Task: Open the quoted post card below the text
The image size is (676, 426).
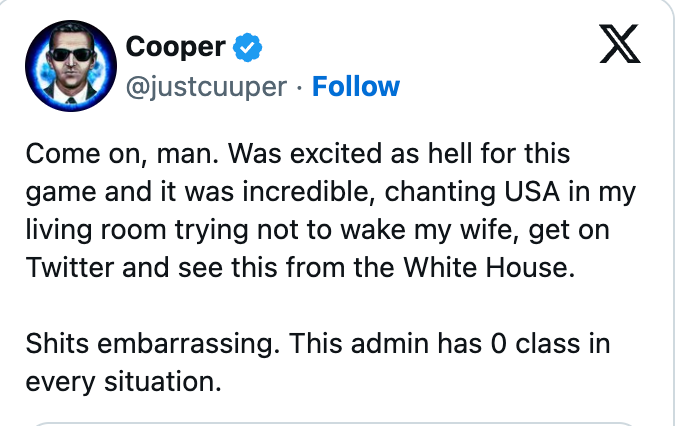Action: 330,421
